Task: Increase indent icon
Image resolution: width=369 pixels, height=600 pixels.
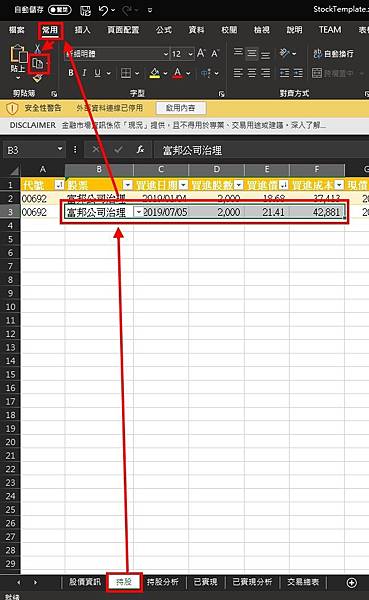Action: pyautogui.click(x=298, y=73)
